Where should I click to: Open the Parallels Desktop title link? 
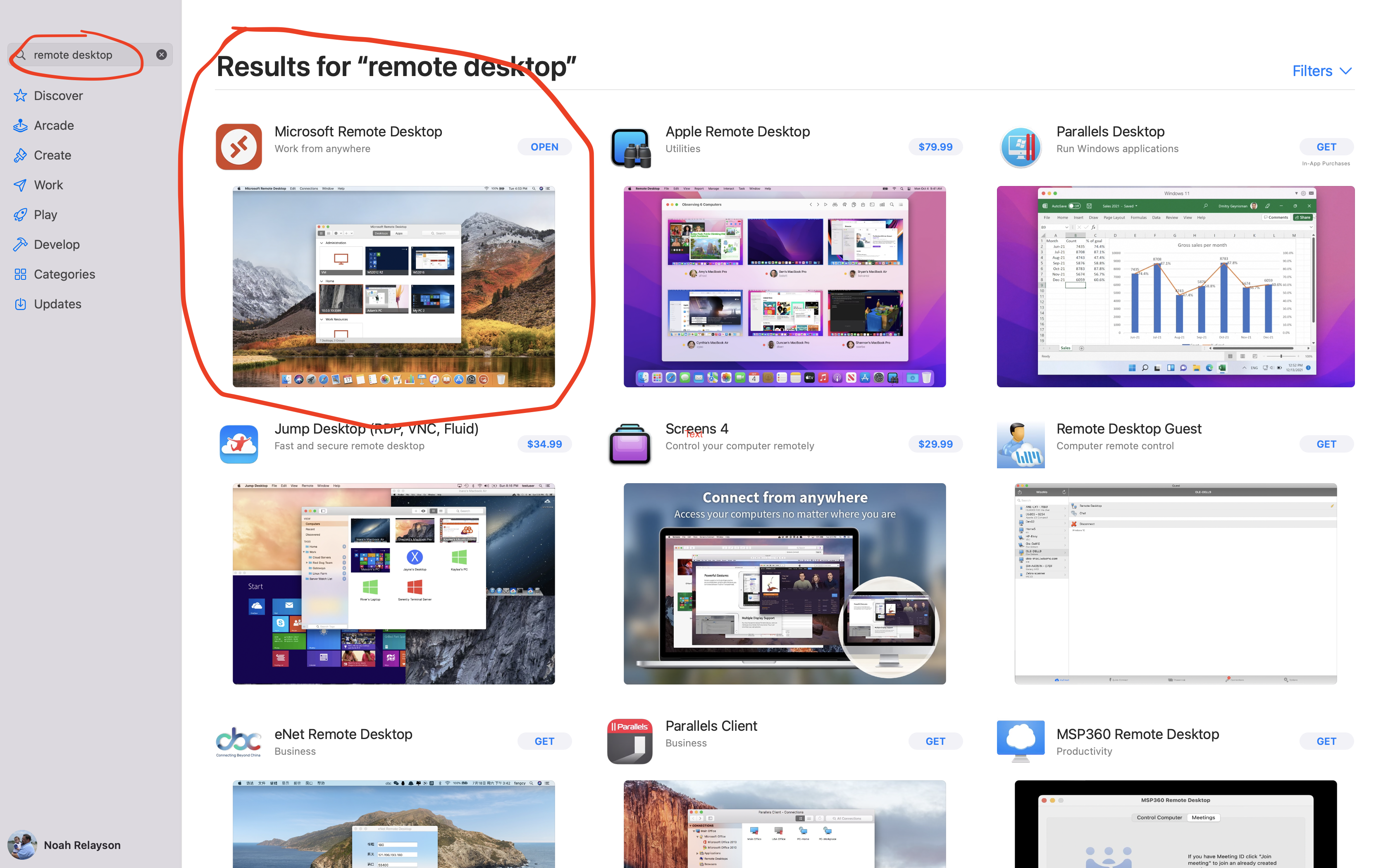(x=1110, y=131)
